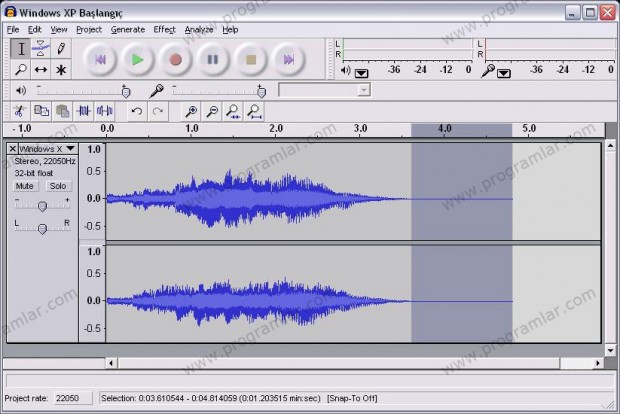Click the Stereo, 22050Hz track info
This screenshot has height=414, width=620.
coord(45,161)
